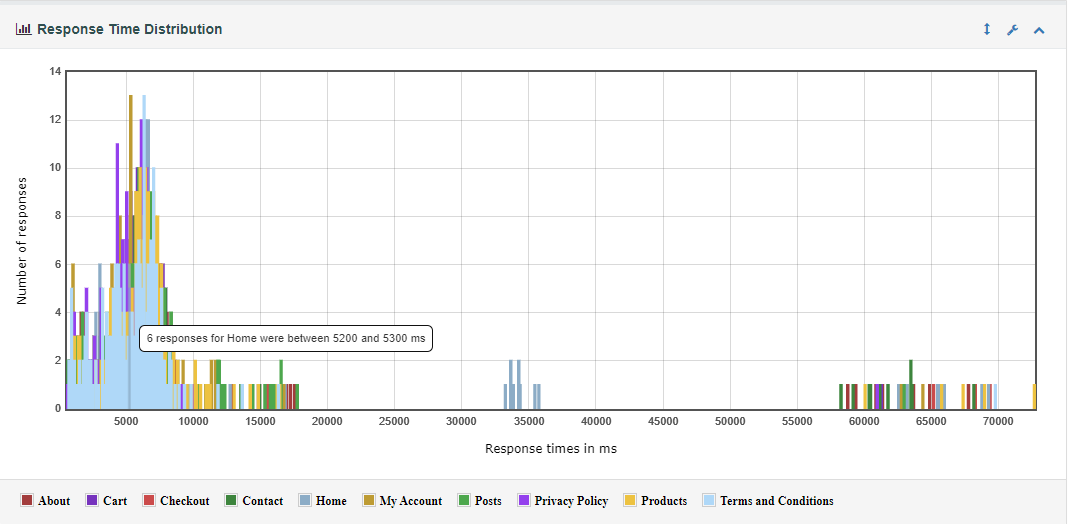Toggle the Privacy Policy series
Image resolution: width=1072 pixels, height=524 pixels.
[x=571, y=501]
